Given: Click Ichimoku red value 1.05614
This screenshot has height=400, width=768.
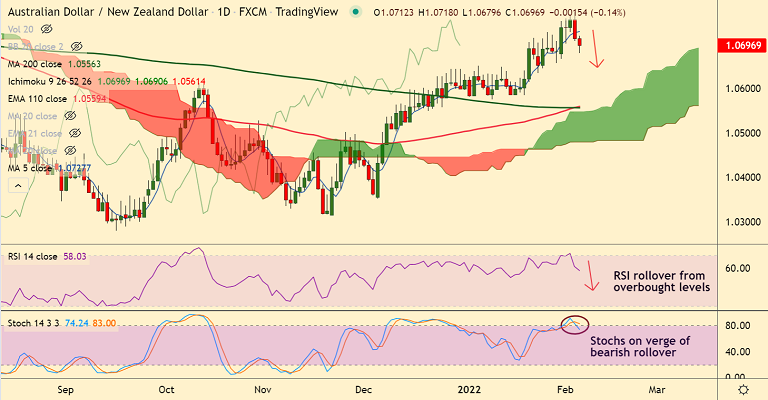Looking at the screenshot, I should (x=189, y=81).
